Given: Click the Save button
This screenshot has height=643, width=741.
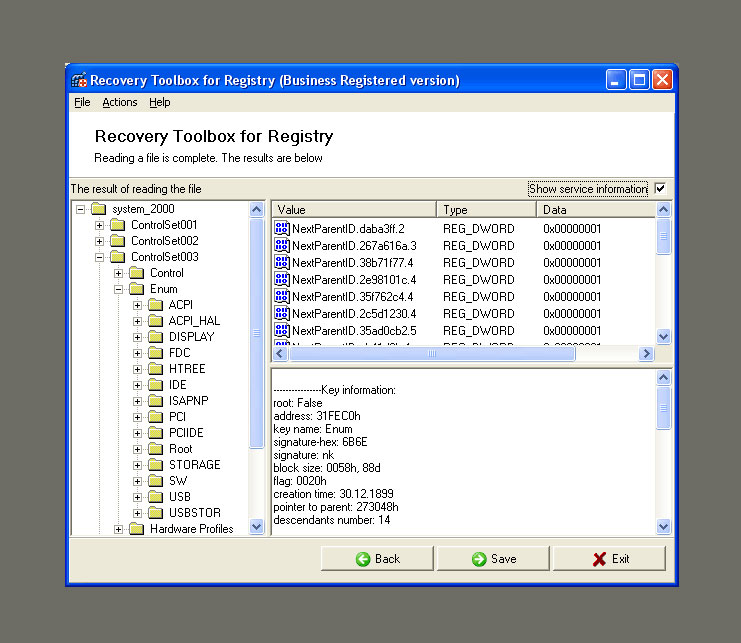Looking at the screenshot, I should [493, 559].
